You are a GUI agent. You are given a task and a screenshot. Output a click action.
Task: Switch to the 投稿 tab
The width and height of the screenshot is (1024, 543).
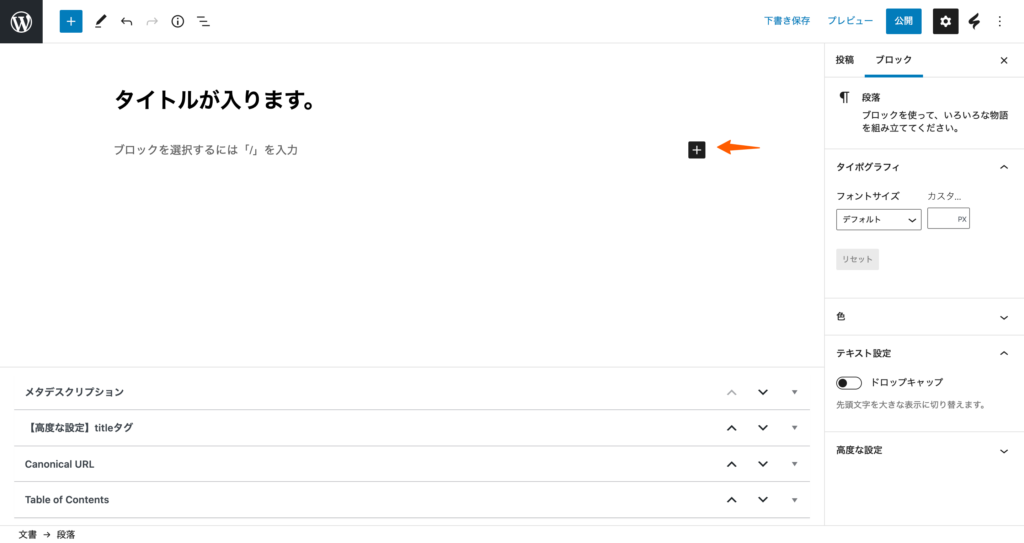point(845,60)
